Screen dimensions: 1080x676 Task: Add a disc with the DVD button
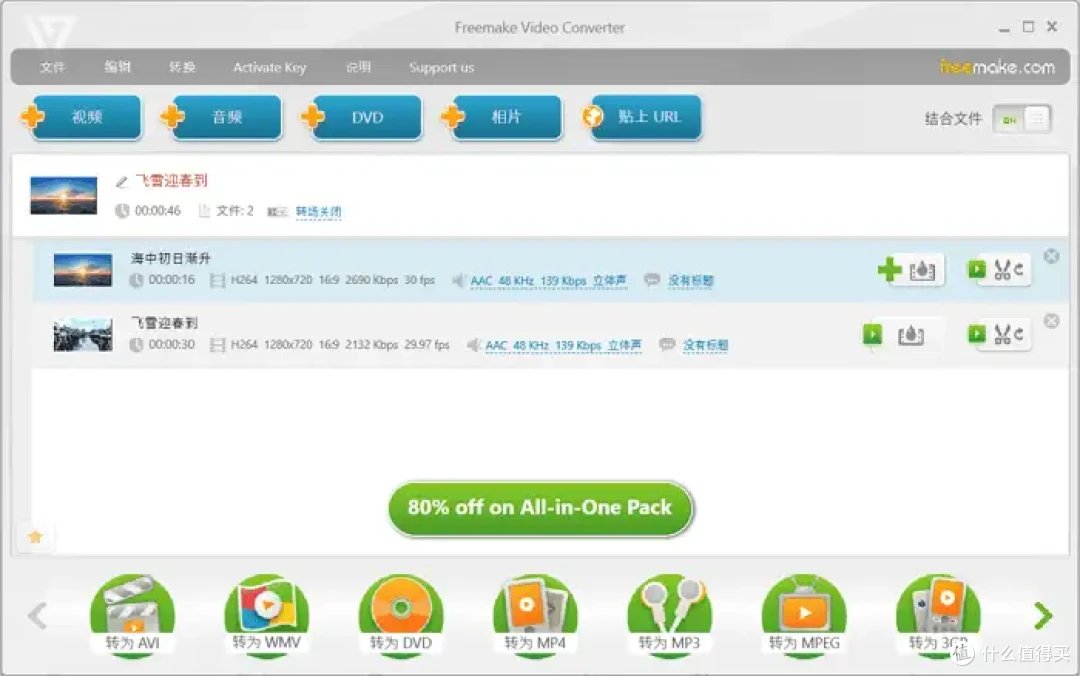click(362, 117)
